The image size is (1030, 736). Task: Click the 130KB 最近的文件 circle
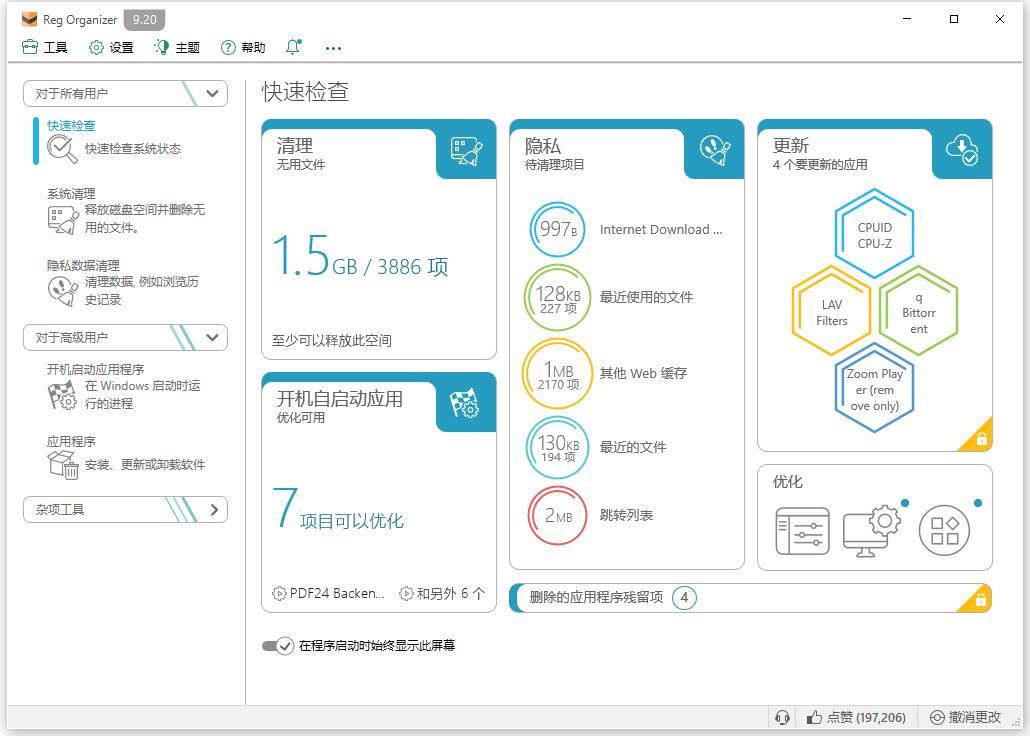[558, 448]
